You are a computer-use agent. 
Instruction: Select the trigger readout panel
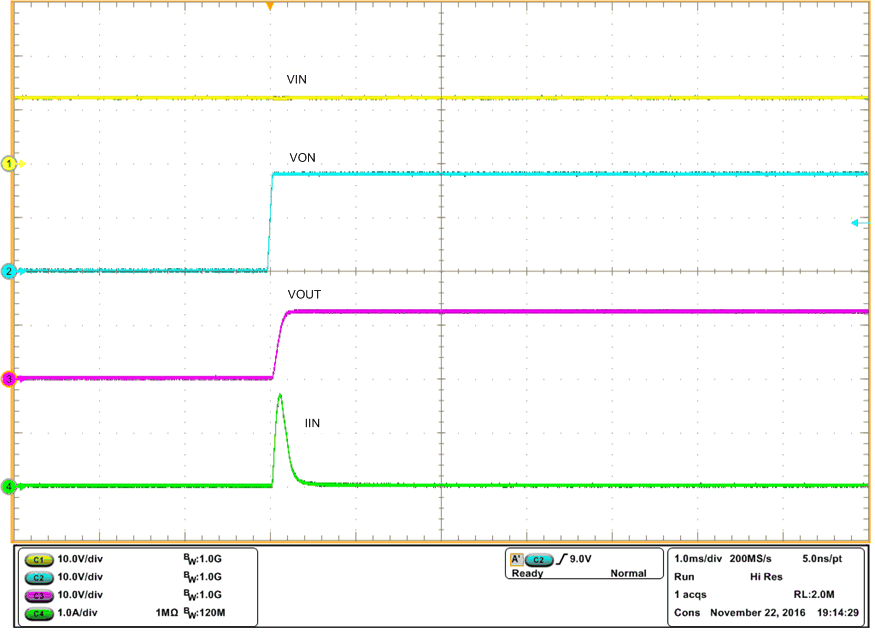pyautogui.click(x=583, y=566)
